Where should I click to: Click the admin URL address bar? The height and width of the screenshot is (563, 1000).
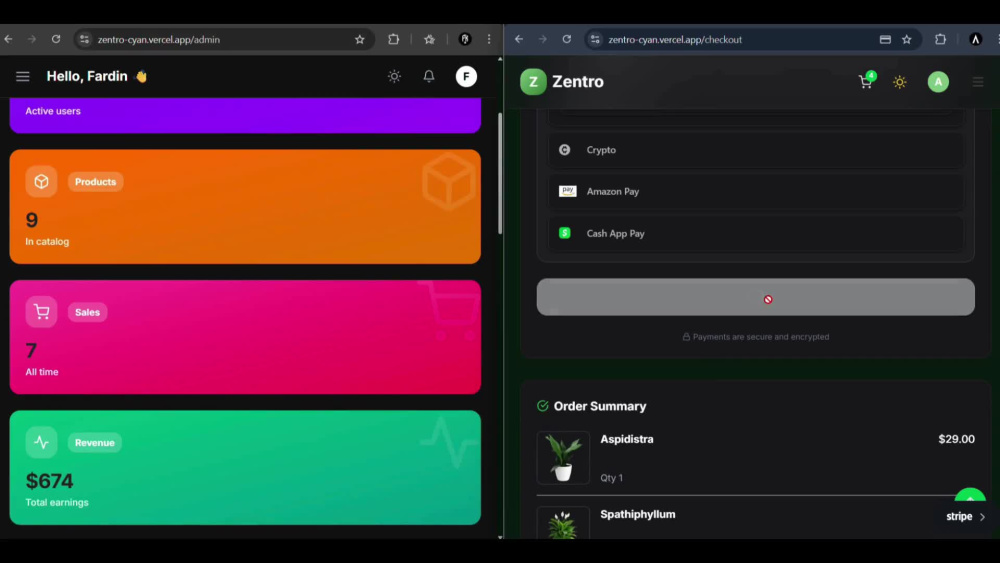[223, 40]
